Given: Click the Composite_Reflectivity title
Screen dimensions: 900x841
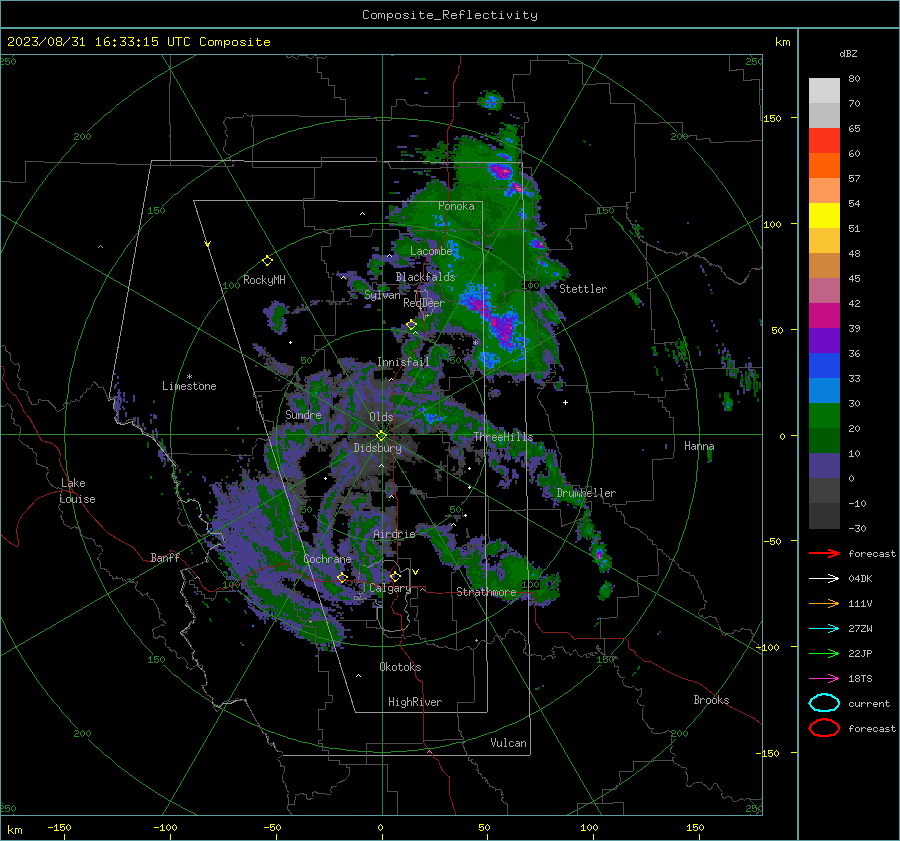Looking at the screenshot, I should coord(449,15).
